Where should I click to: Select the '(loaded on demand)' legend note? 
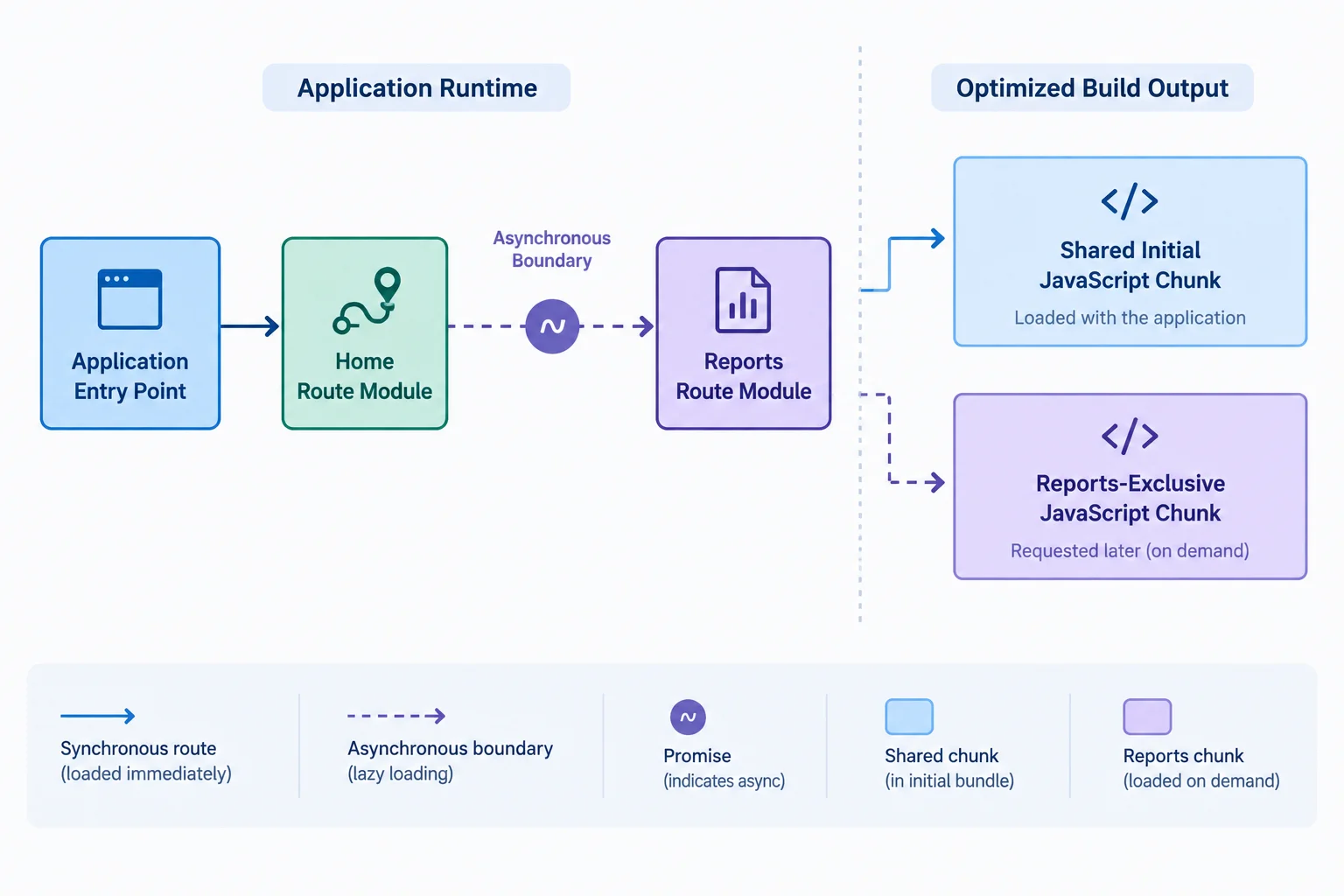click(1201, 781)
